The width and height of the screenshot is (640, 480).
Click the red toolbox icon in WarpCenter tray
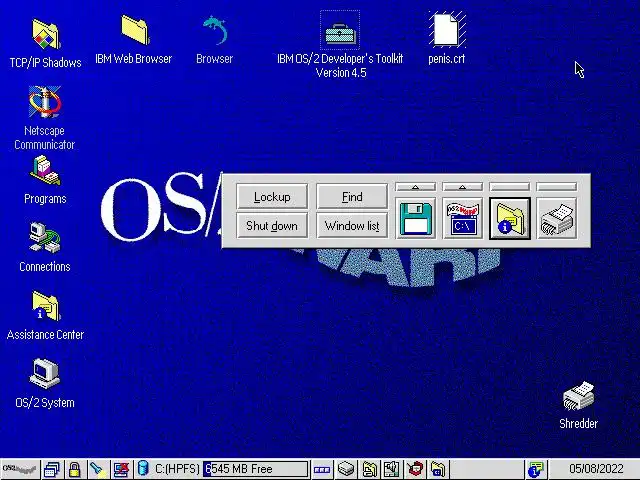tap(415, 469)
